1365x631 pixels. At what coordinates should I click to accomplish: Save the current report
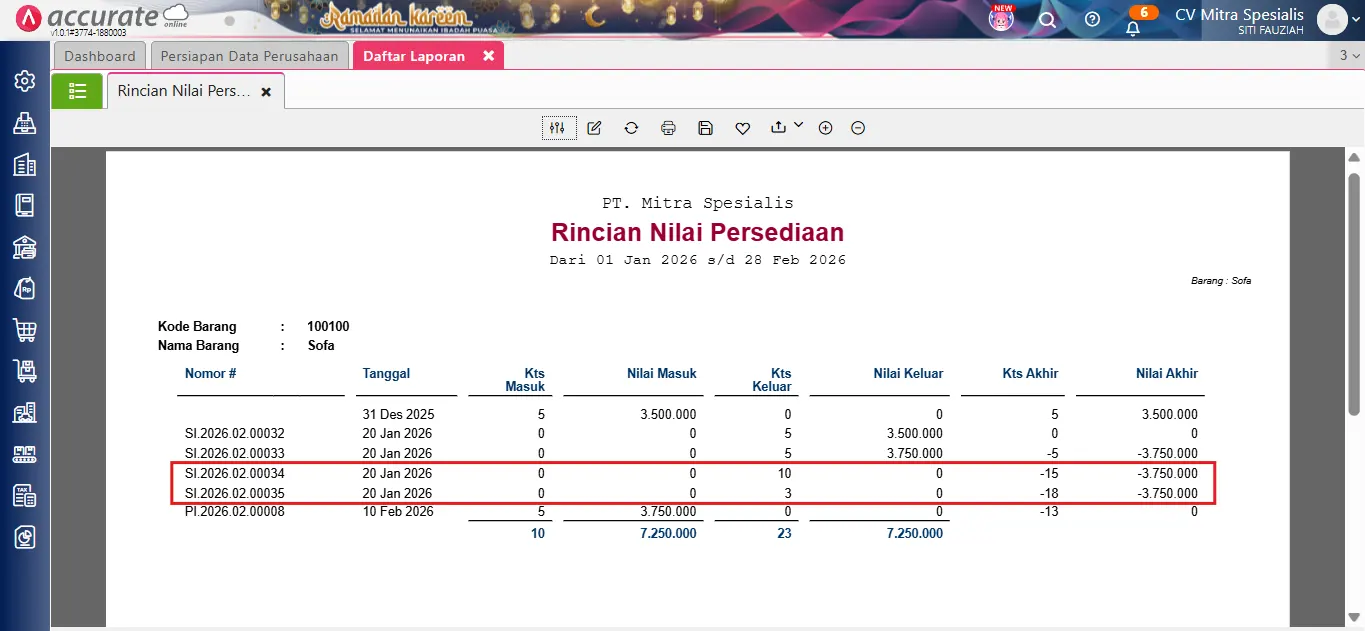click(705, 127)
